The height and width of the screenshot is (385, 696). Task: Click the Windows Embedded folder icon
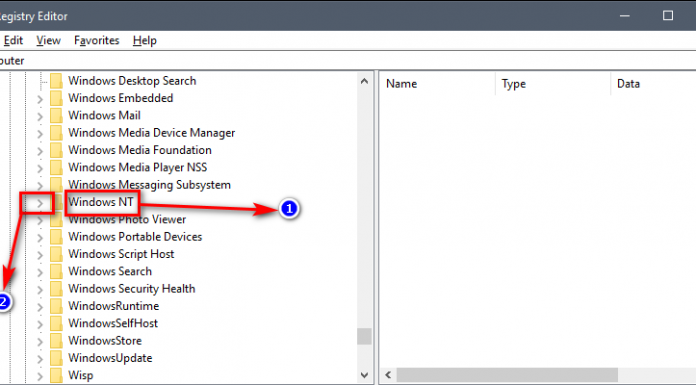[x=56, y=99]
